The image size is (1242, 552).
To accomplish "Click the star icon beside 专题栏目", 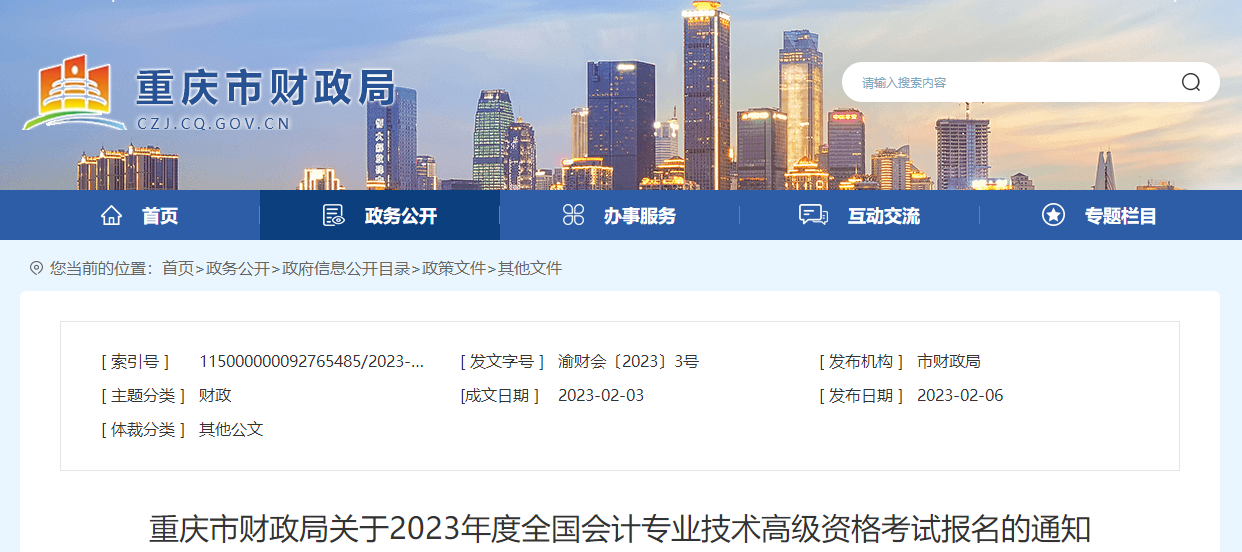I will coord(1053,215).
